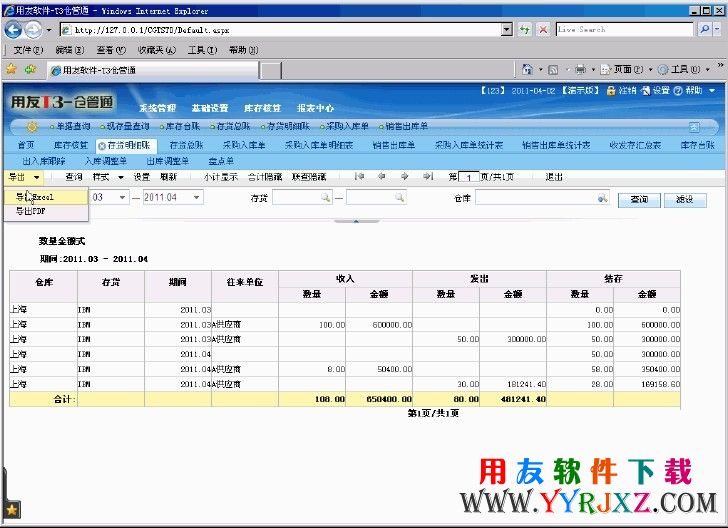Click 小计显示 subtotal display button
The image size is (728, 528).
(x=221, y=177)
